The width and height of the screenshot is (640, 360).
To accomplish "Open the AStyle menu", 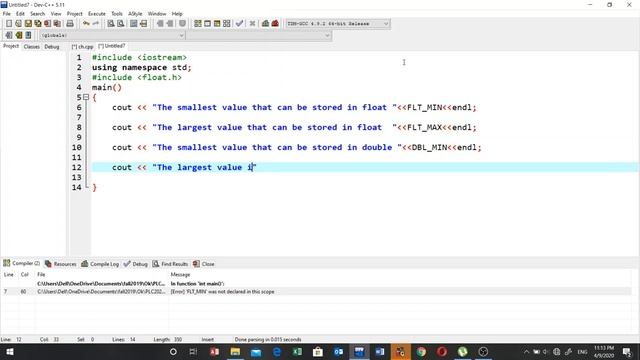I will pos(135,13).
